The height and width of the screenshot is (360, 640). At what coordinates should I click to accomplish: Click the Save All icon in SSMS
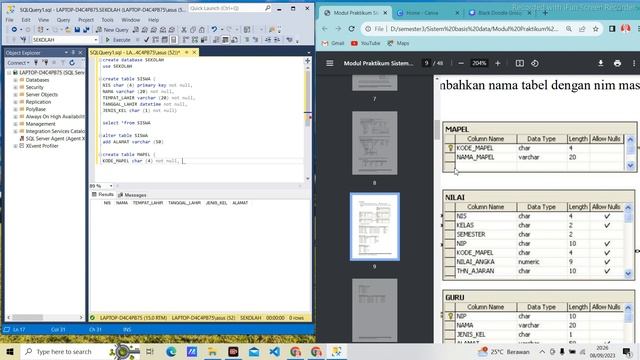point(86,30)
